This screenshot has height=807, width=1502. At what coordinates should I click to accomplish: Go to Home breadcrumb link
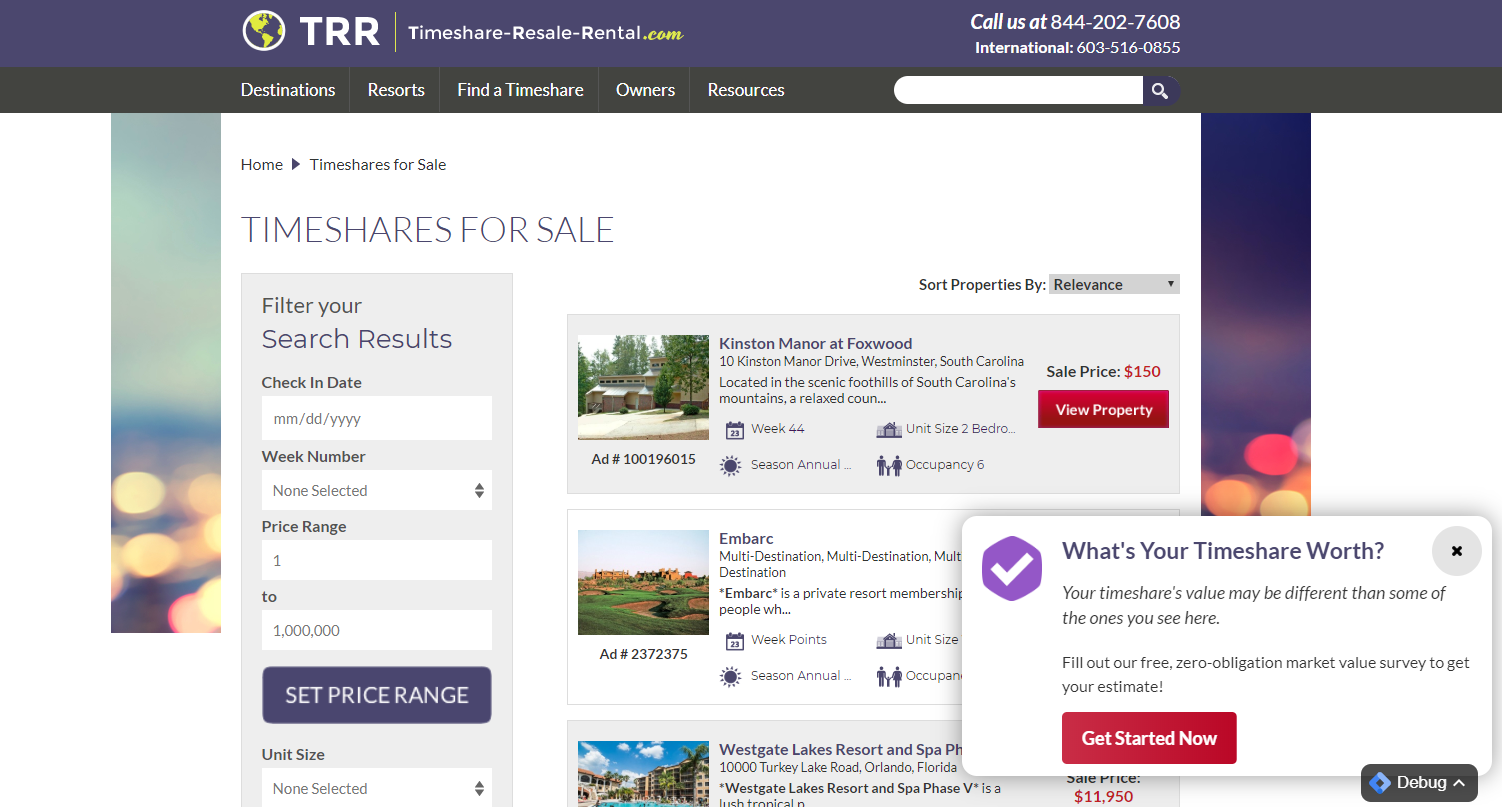coord(262,165)
